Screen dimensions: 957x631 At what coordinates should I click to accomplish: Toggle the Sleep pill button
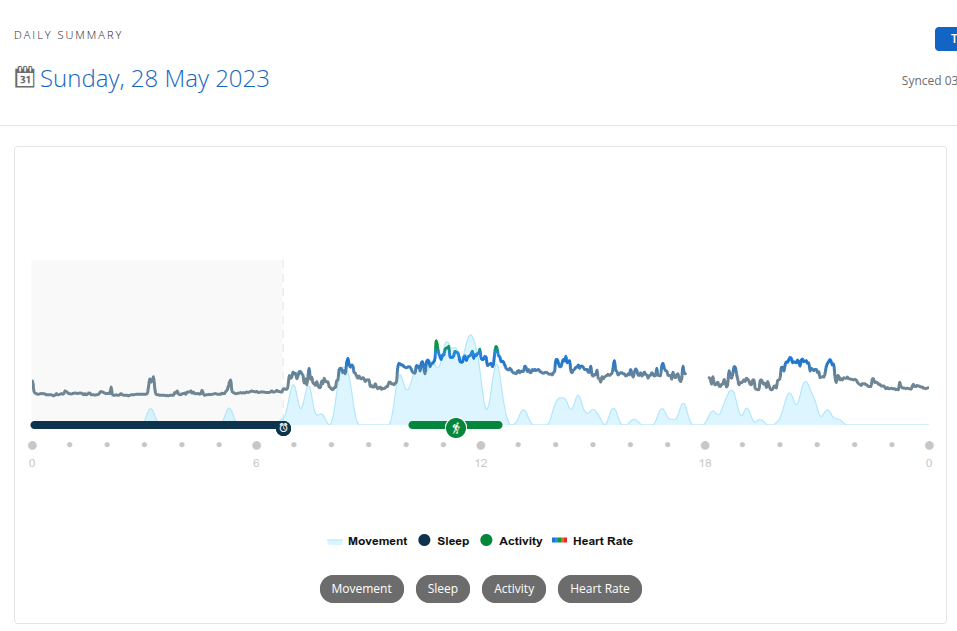coord(442,589)
